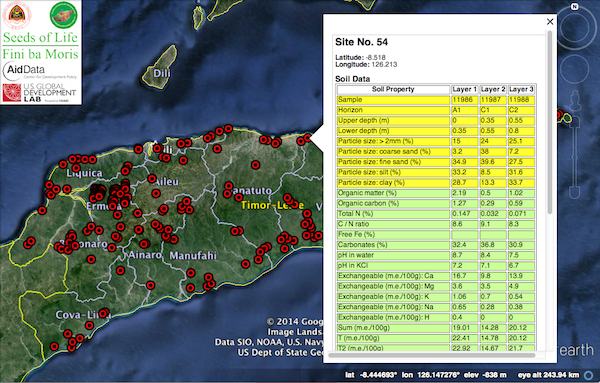This screenshot has width=600, height=383.
Task: Click the N north indicator on compass
Action: (x=574, y=7)
